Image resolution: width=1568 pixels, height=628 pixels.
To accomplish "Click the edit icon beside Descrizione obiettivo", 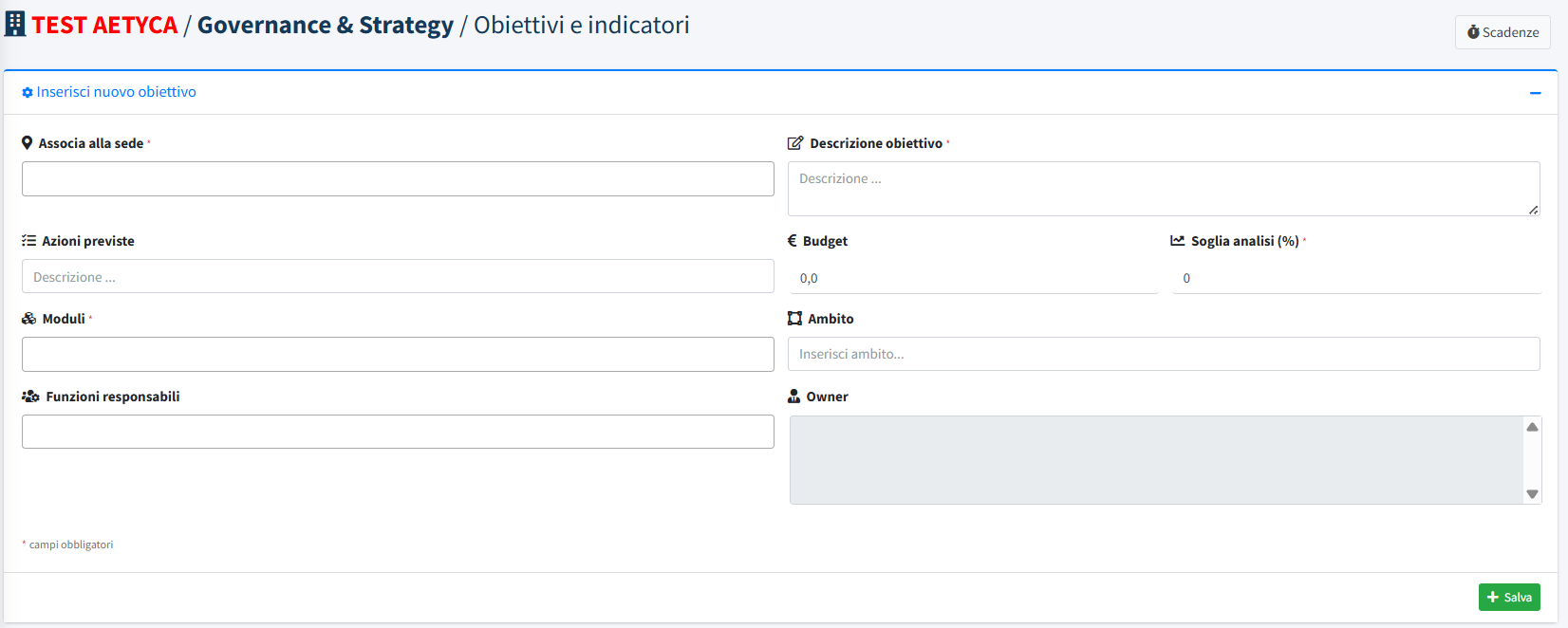I will [x=795, y=143].
